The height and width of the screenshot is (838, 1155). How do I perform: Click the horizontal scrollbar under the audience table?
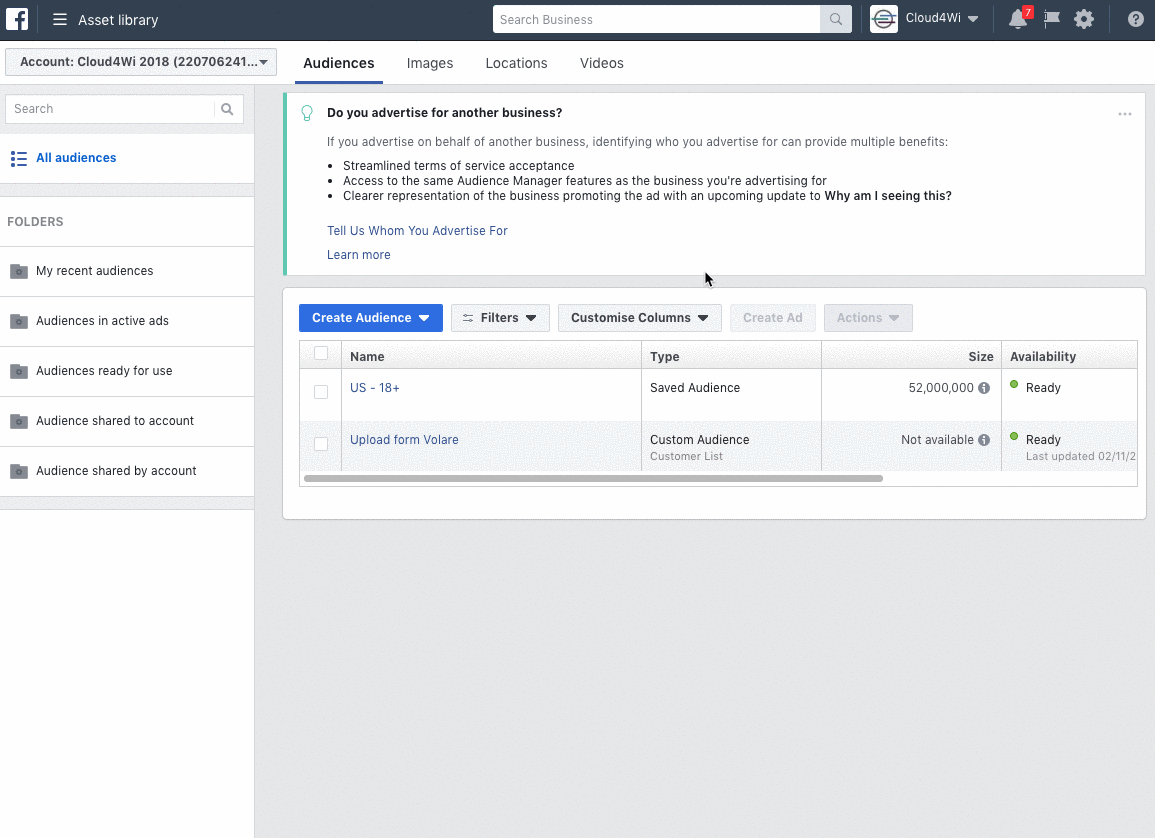pos(593,479)
